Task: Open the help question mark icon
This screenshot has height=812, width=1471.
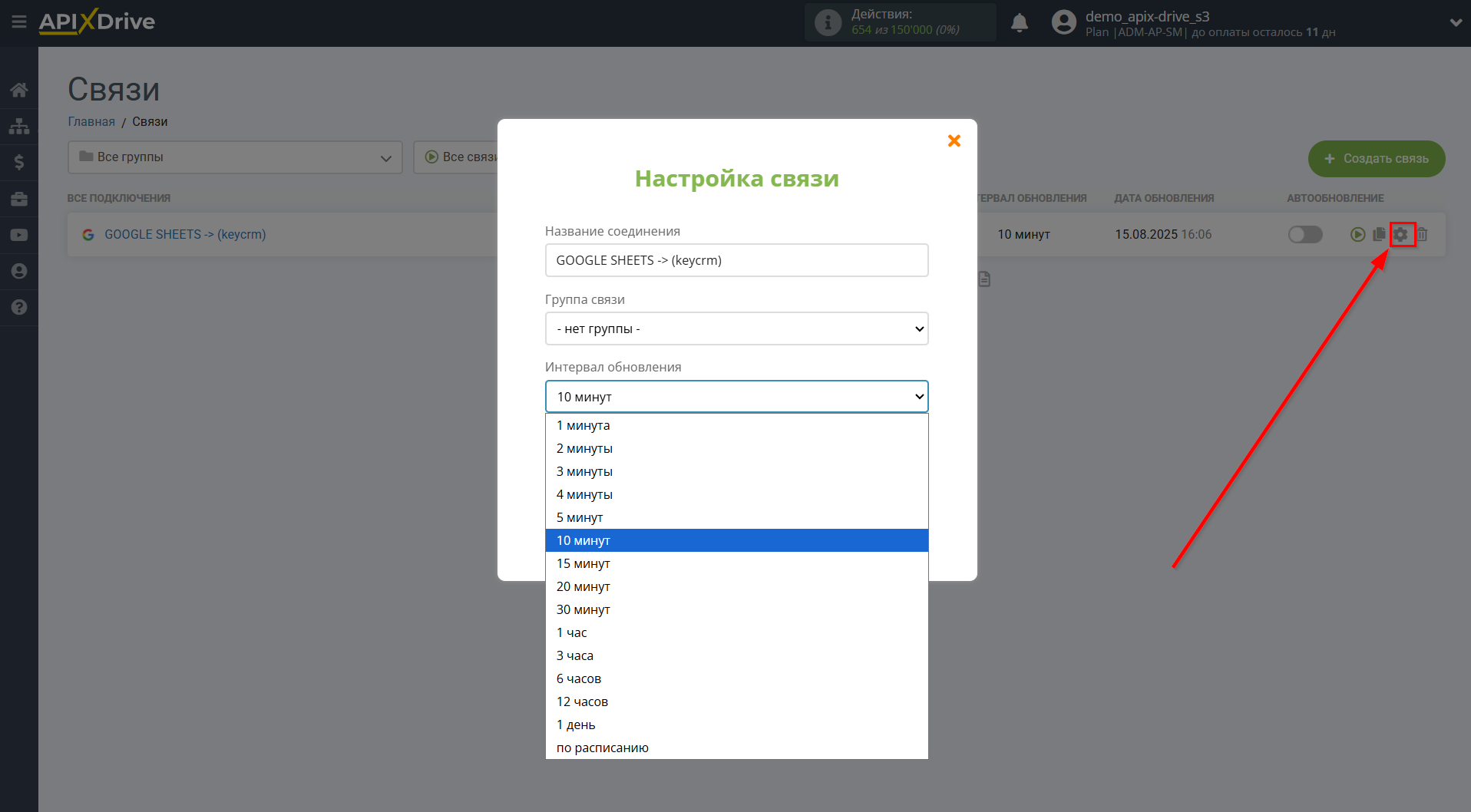Action: [19, 307]
